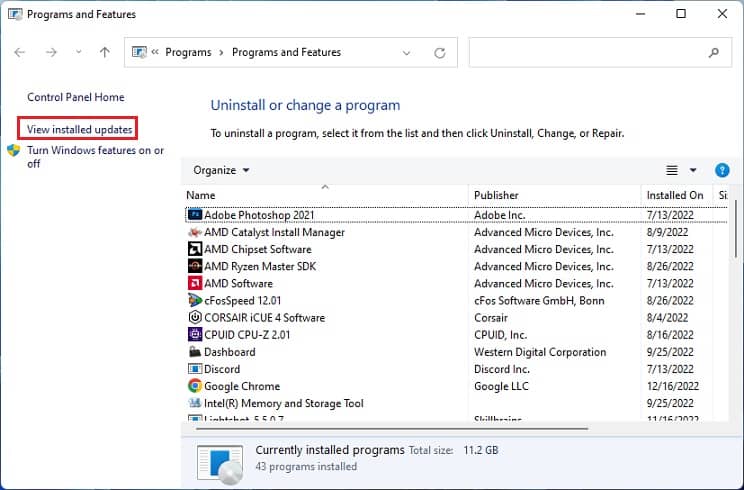Sort by the Installed On column header
Screen dimensions: 744x490
click(675, 195)
